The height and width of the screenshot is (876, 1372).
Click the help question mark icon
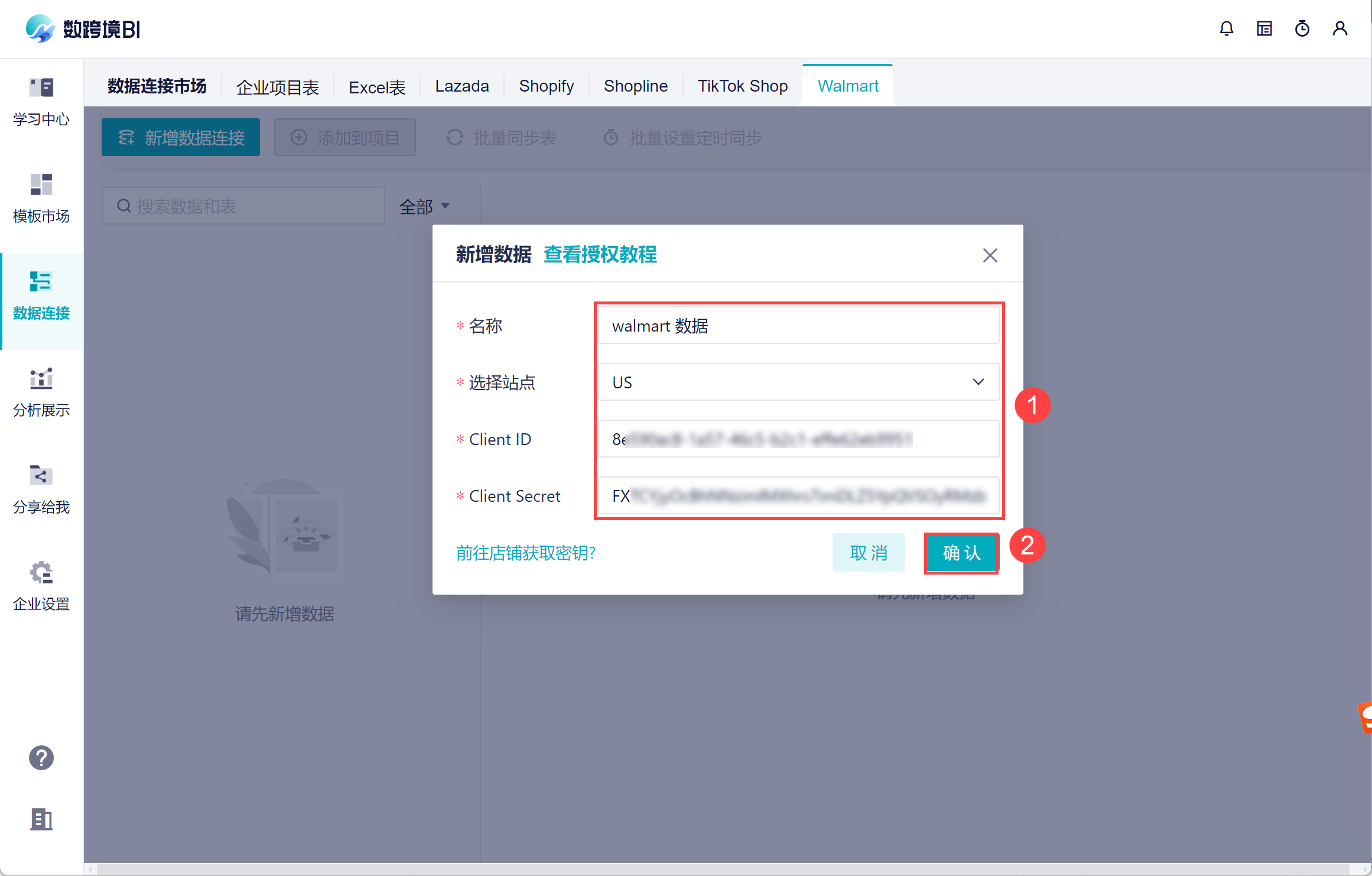coord(41,758)
